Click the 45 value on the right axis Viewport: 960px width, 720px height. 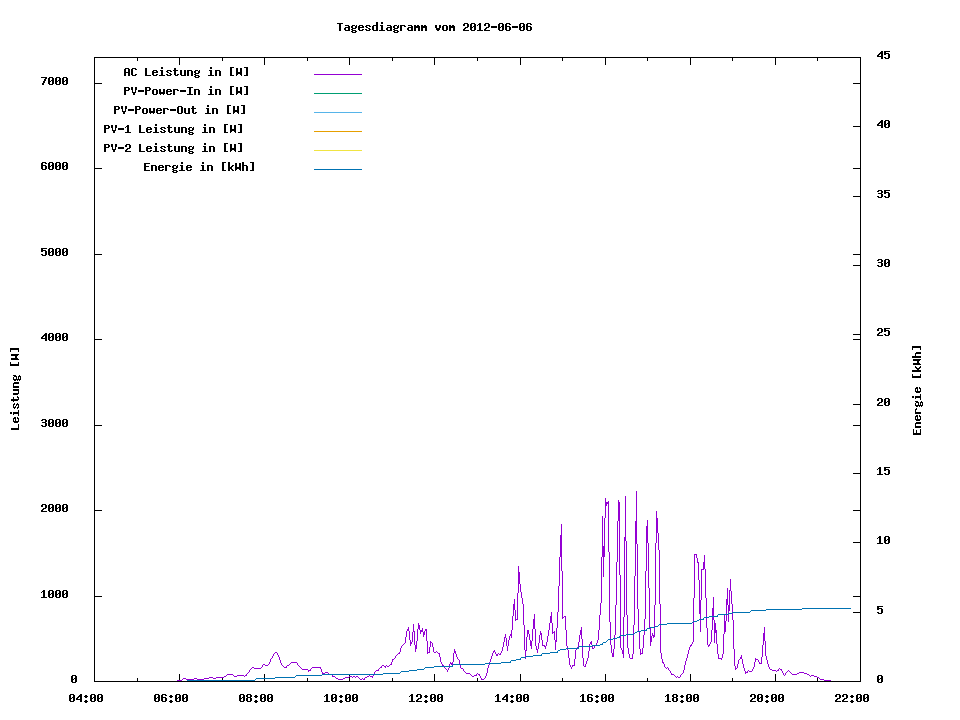pyautogui.click(x=883, y=55)
